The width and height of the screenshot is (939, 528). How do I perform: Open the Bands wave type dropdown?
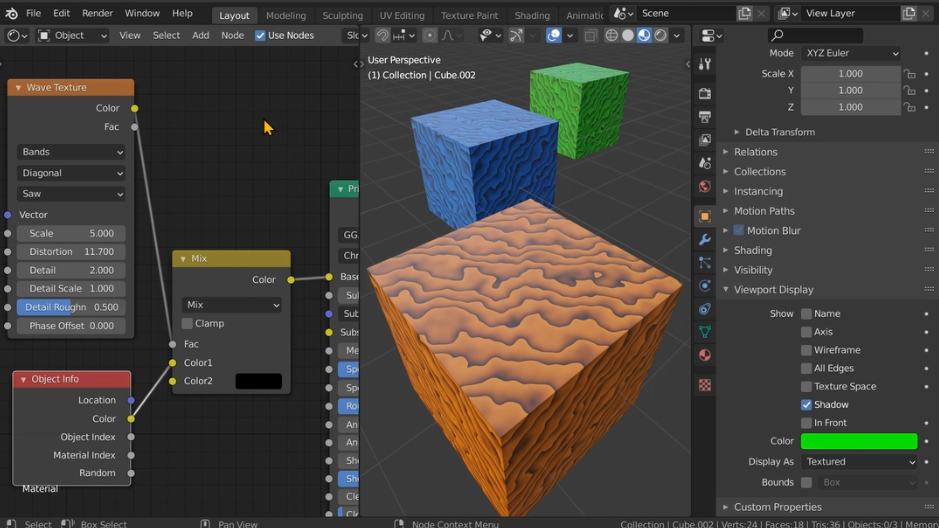click(x=71, y=152)
